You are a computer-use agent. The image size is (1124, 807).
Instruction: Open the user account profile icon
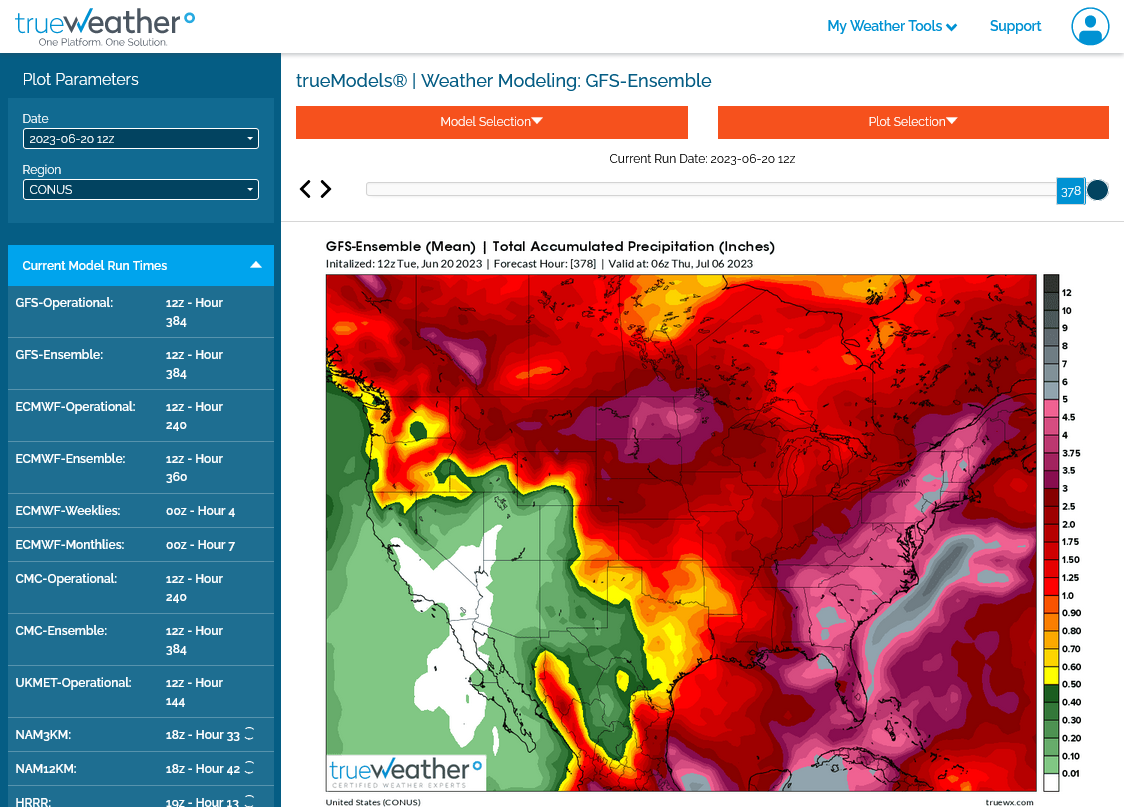pyautogui.click(x=1090, y=27)
